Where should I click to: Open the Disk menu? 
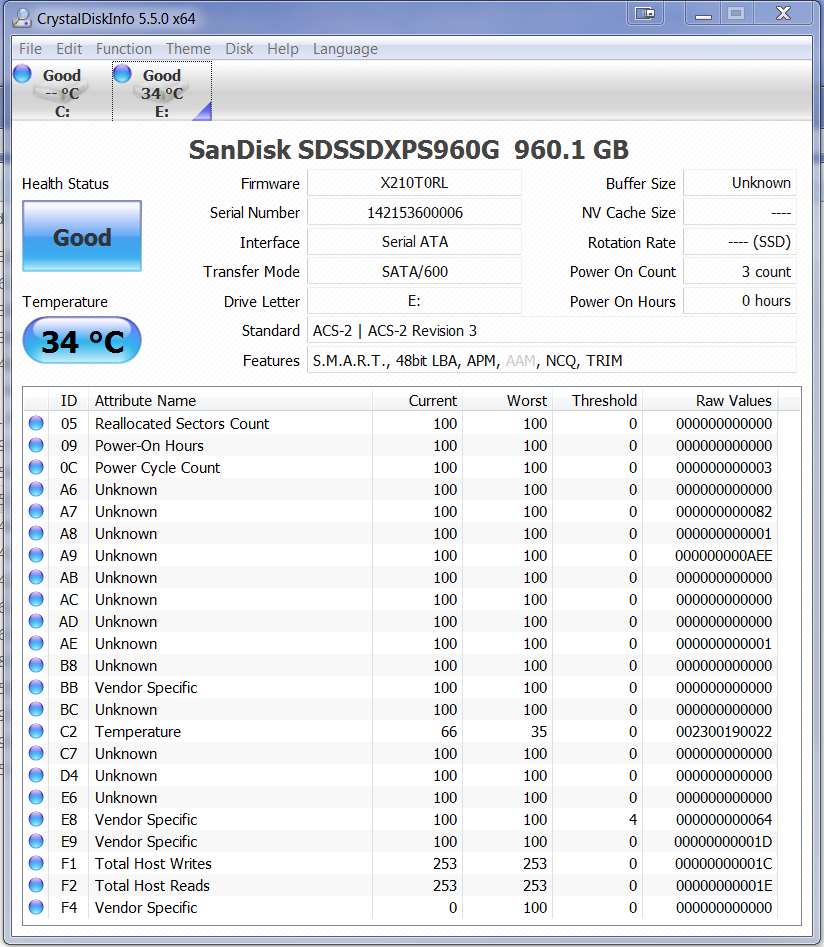click(x=239, y=49)
